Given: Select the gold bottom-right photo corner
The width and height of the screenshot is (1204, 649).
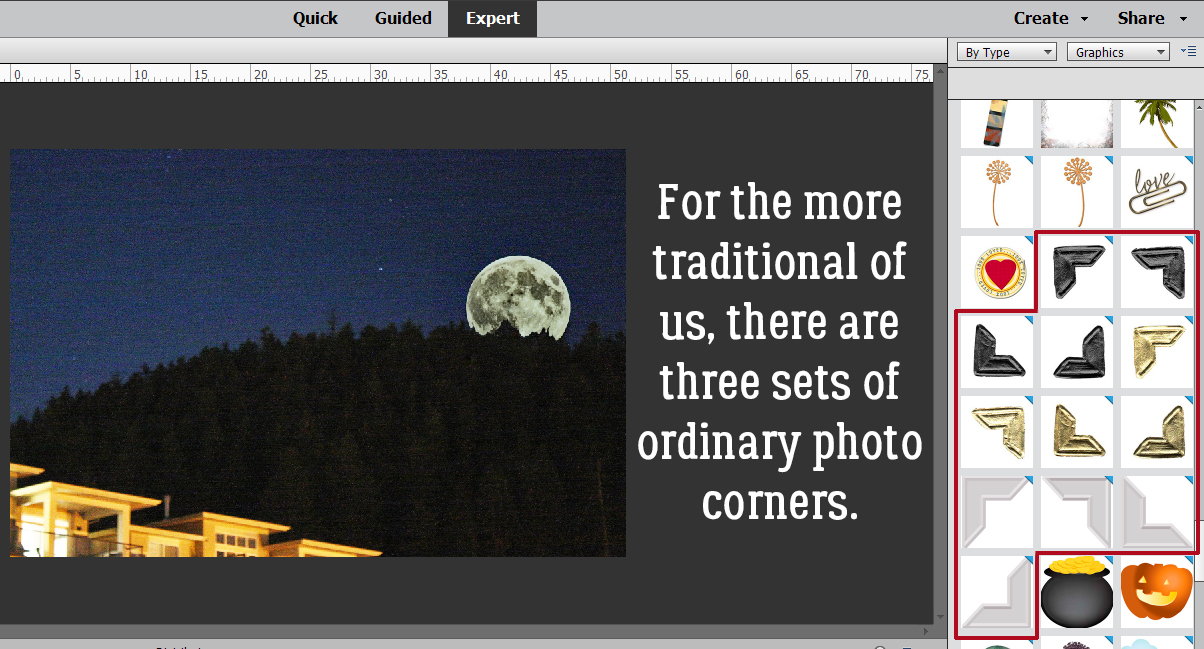Looking at the screenshot, I should coord(1157,431).
